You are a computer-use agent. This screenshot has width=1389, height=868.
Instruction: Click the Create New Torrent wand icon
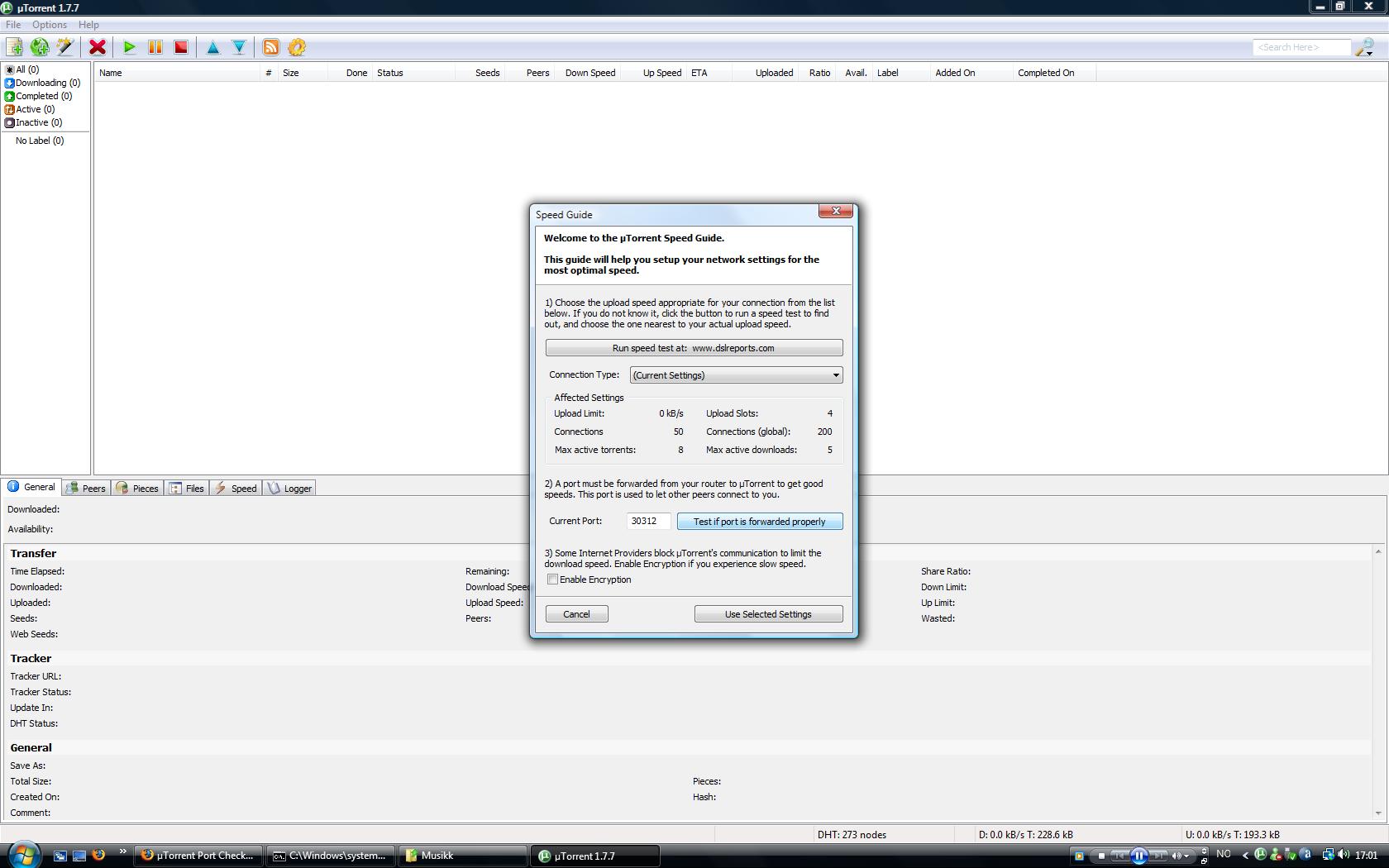(64, 47)
